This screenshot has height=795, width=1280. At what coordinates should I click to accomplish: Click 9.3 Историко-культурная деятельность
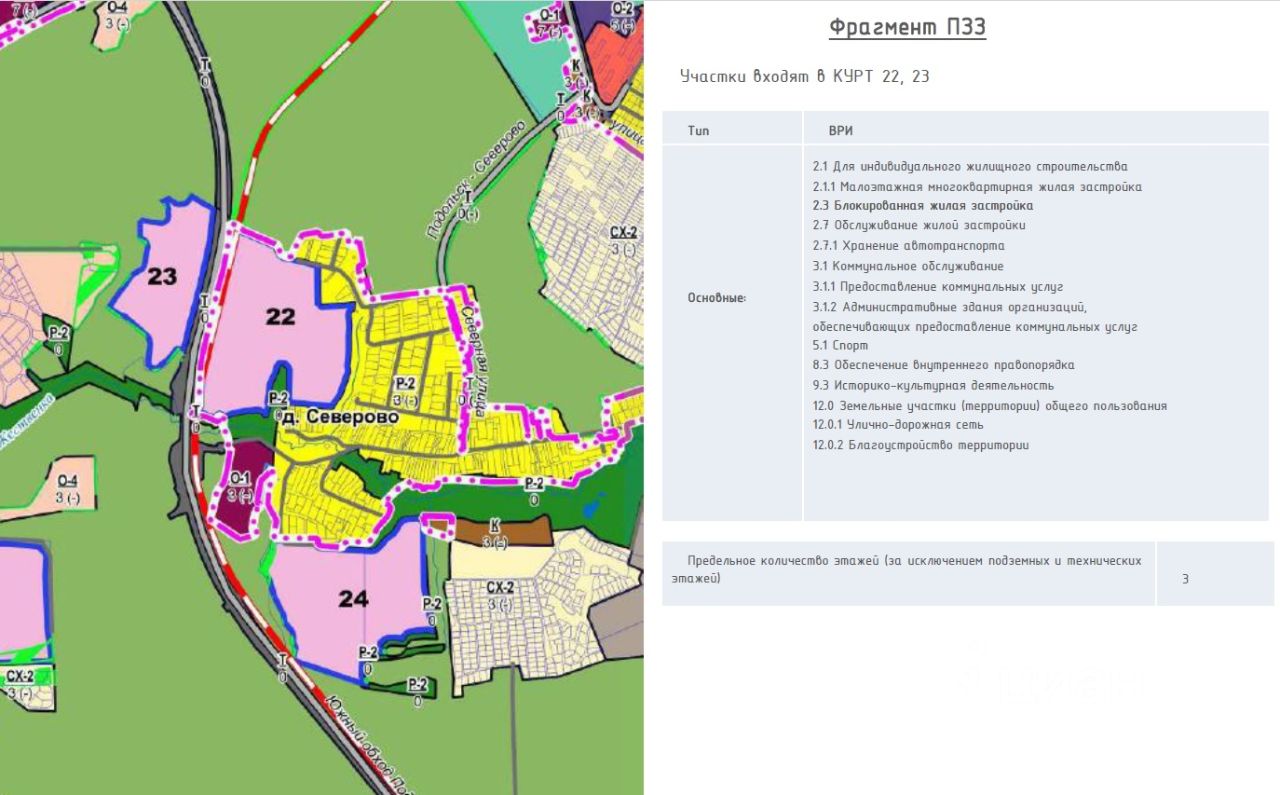click(x=933, y=385)
